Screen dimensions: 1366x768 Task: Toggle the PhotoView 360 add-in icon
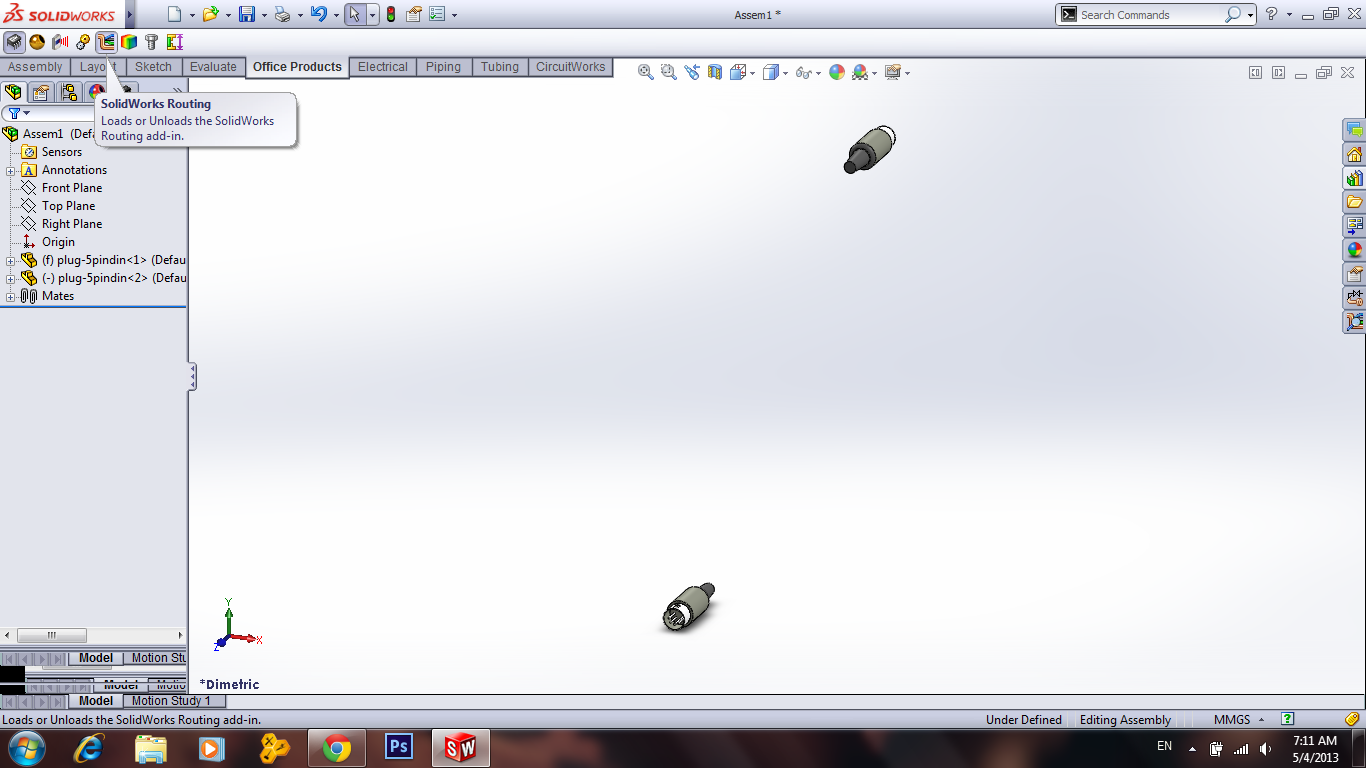37,42
